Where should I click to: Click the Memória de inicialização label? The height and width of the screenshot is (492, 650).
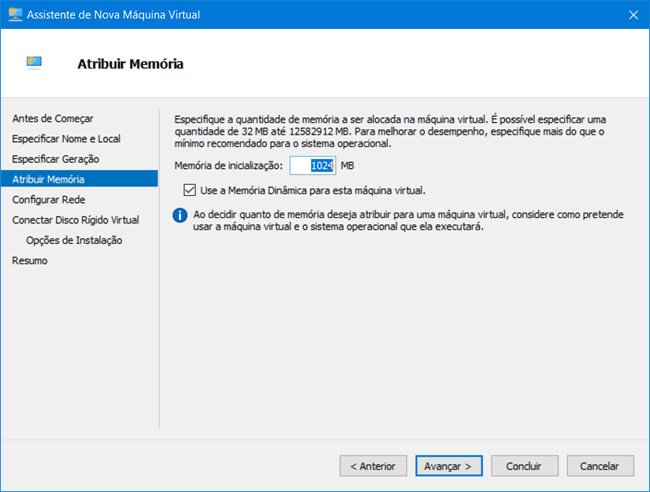click(228, 165)
